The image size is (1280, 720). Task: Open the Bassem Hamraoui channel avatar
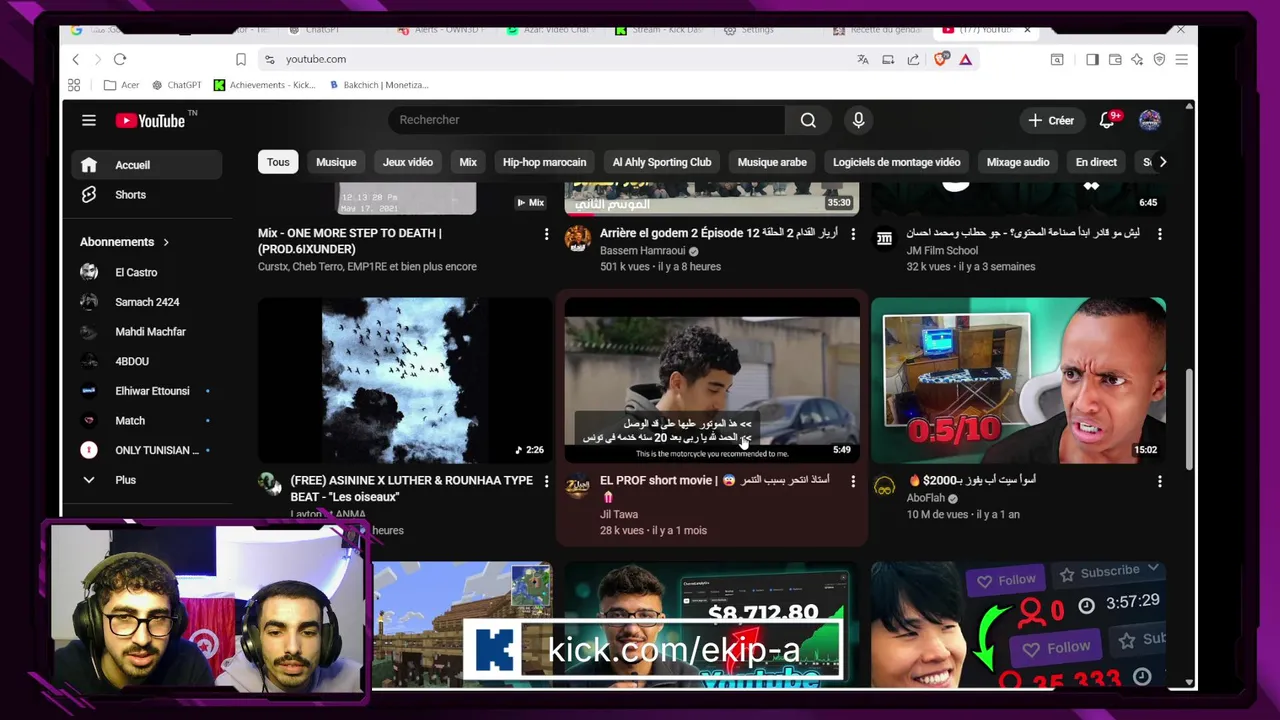(x=577, y=238)
